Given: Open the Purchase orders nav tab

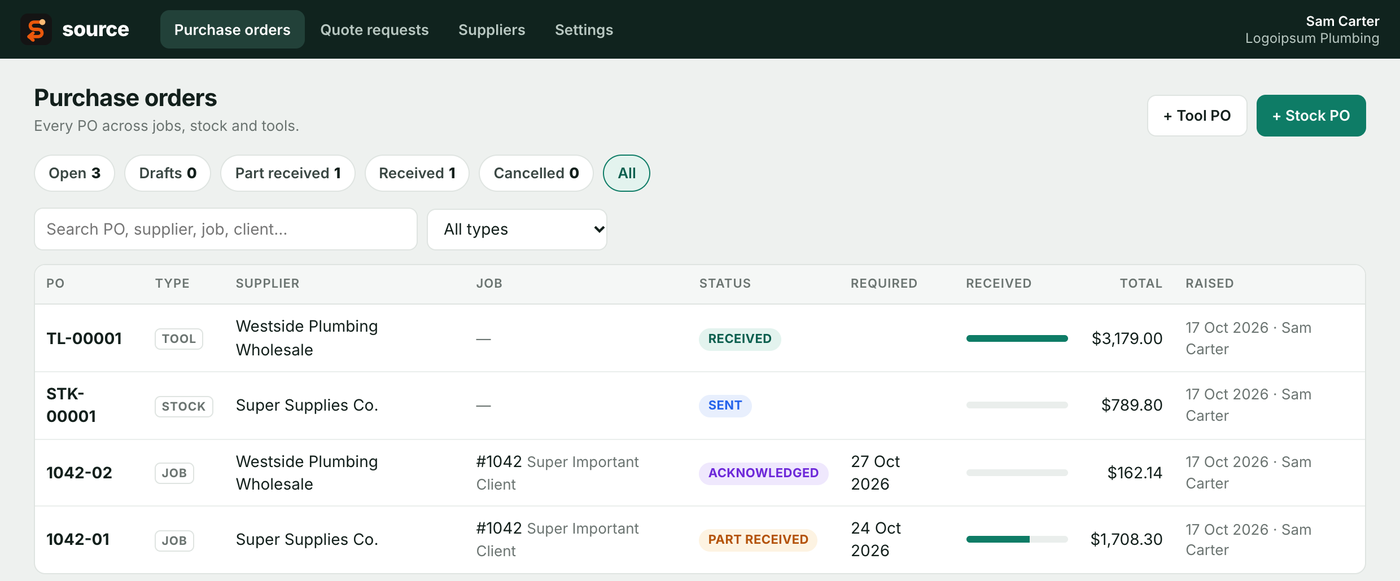Looking at the screenshot, I should pos(232,30).
